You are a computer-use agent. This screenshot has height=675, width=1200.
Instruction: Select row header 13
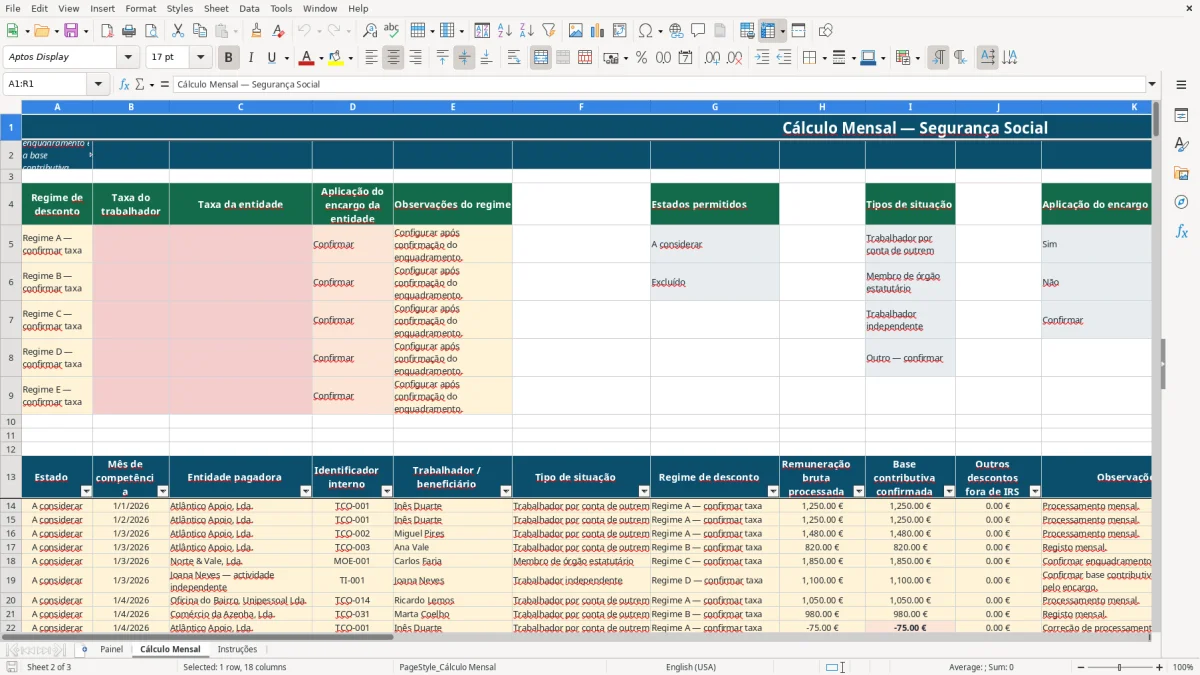point(11,477)
